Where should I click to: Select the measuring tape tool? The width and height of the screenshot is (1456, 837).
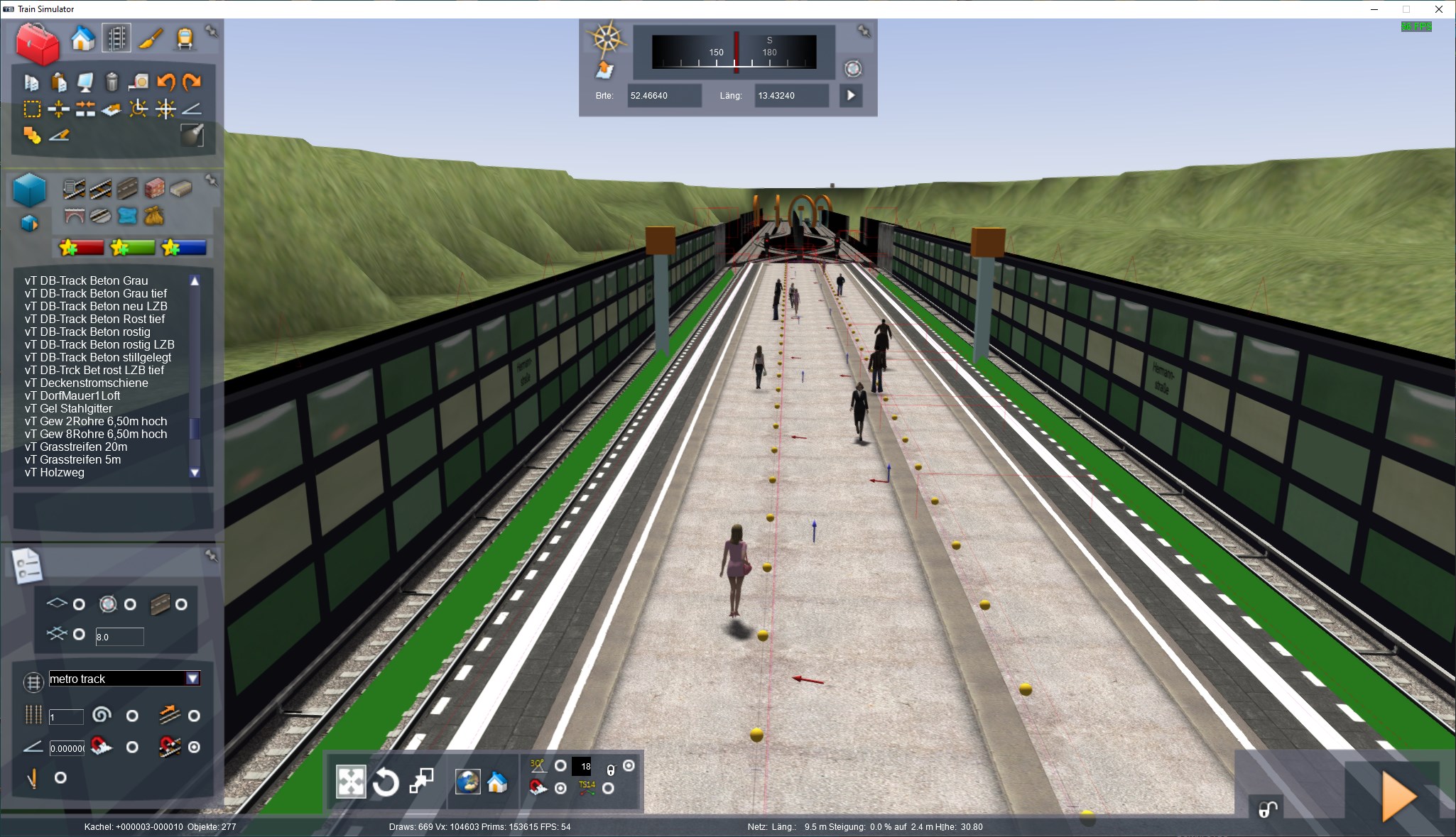coord(138,82)
